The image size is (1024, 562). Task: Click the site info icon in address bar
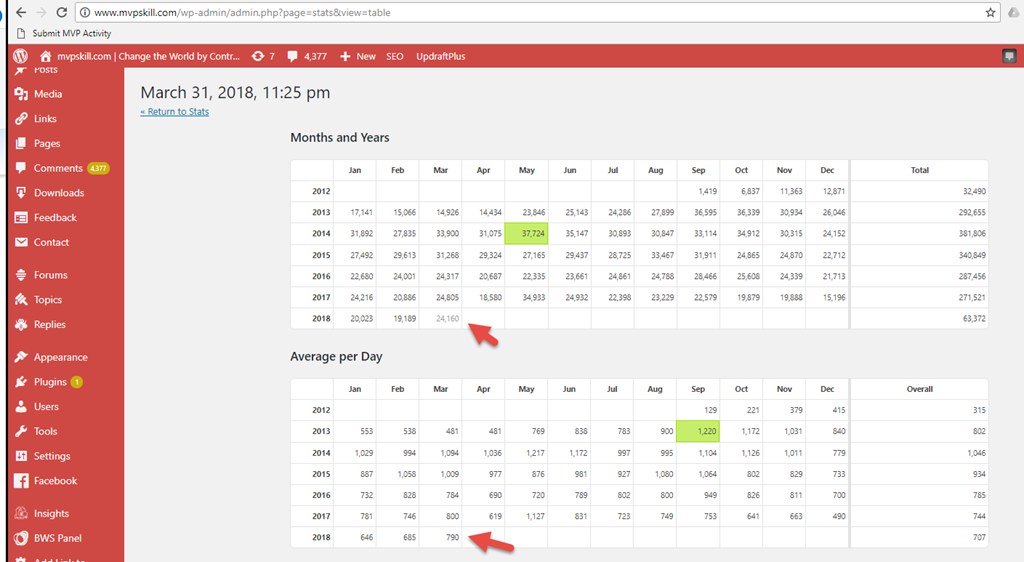[85, 12]
